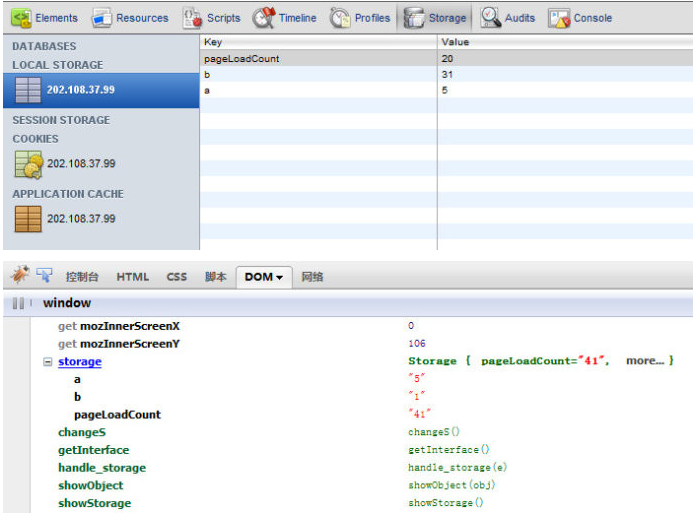This screenshot has height=528, width=695.
Task: Open the Audits magnifier icon
Action: coord(490,18)
